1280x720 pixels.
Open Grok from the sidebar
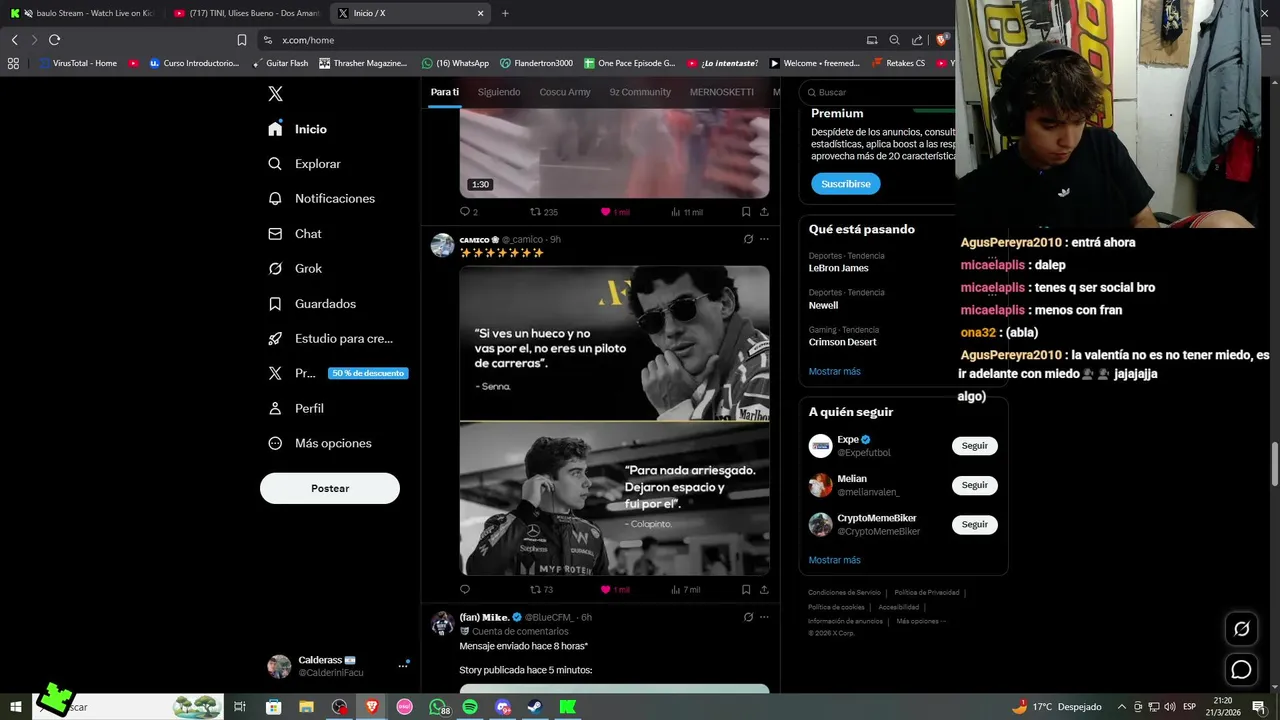click(295, 269)
